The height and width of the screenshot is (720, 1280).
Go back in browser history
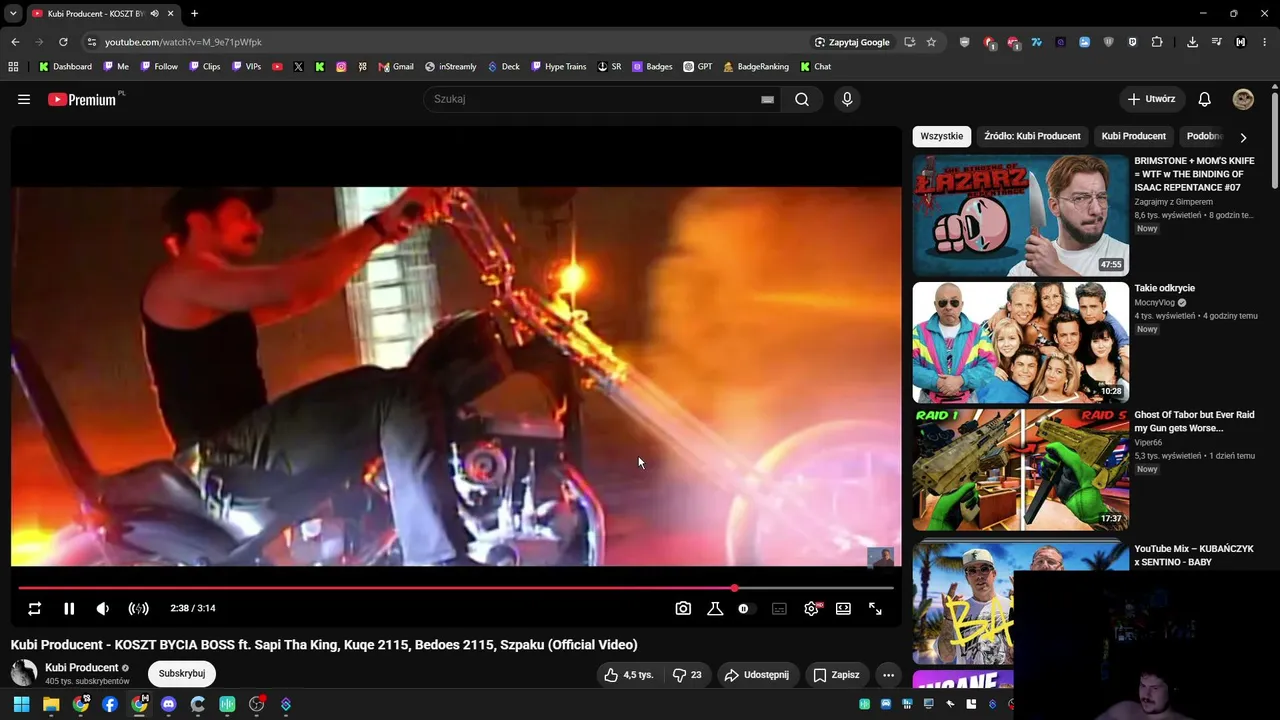[x=15, y=42]
